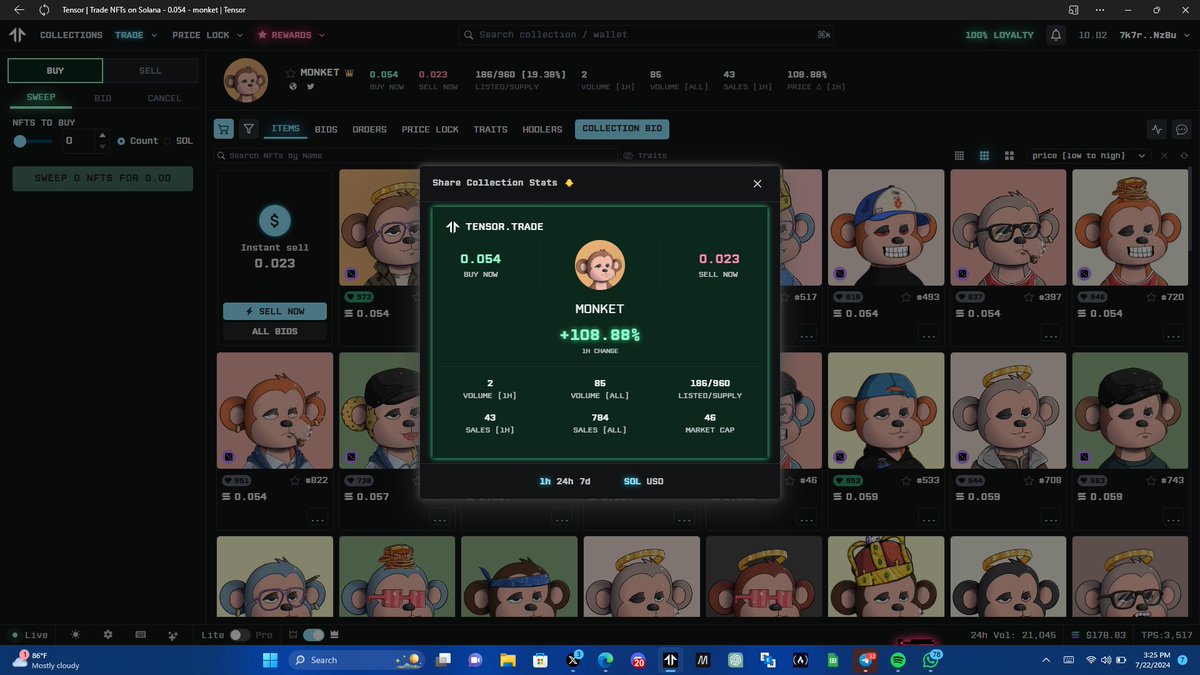The image size is (1200, 675).
Task: Switch to the ORDERS tab
Action: coord(369,129)
